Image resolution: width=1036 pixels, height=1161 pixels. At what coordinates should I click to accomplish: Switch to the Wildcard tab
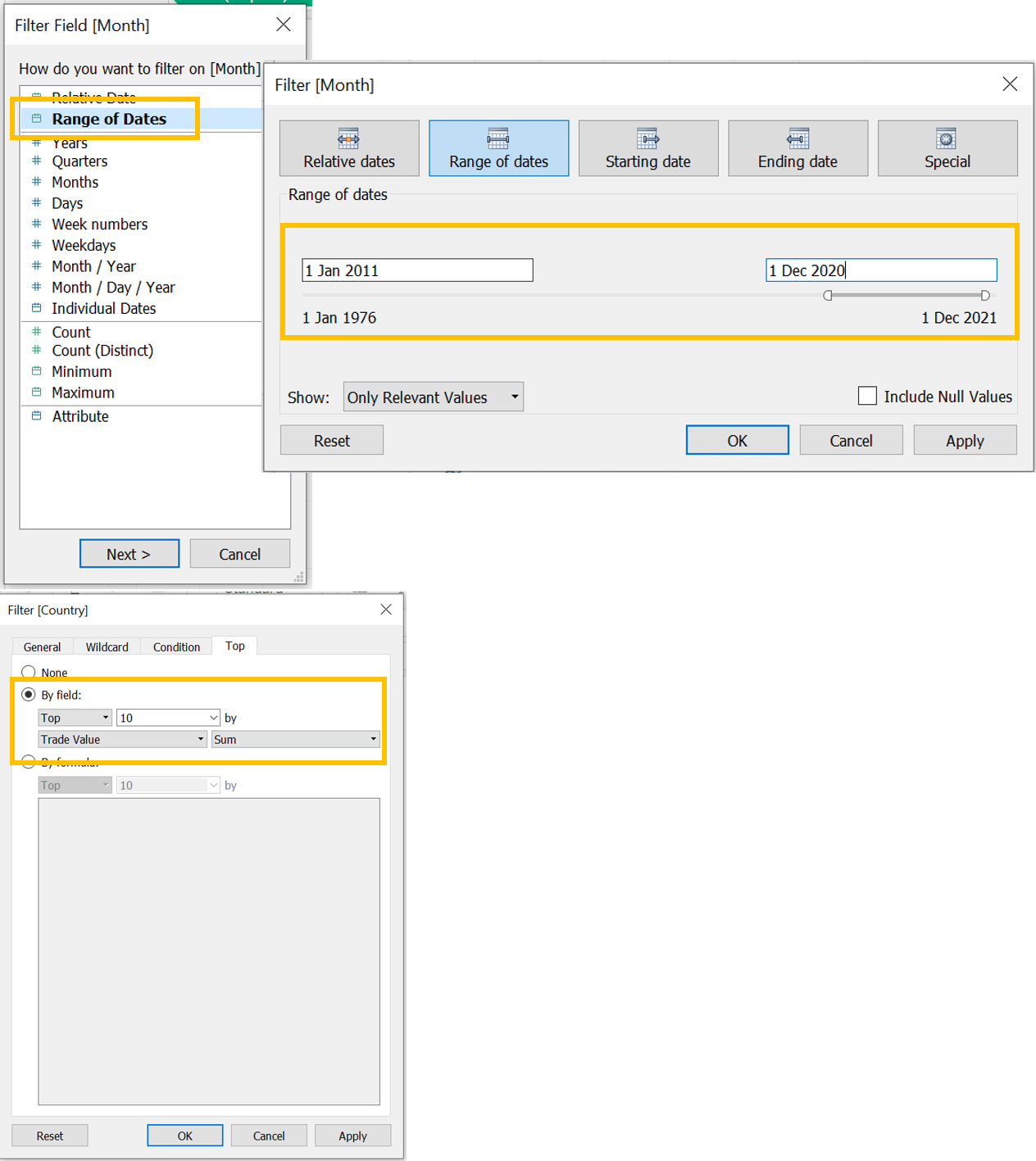pos(107,646)
